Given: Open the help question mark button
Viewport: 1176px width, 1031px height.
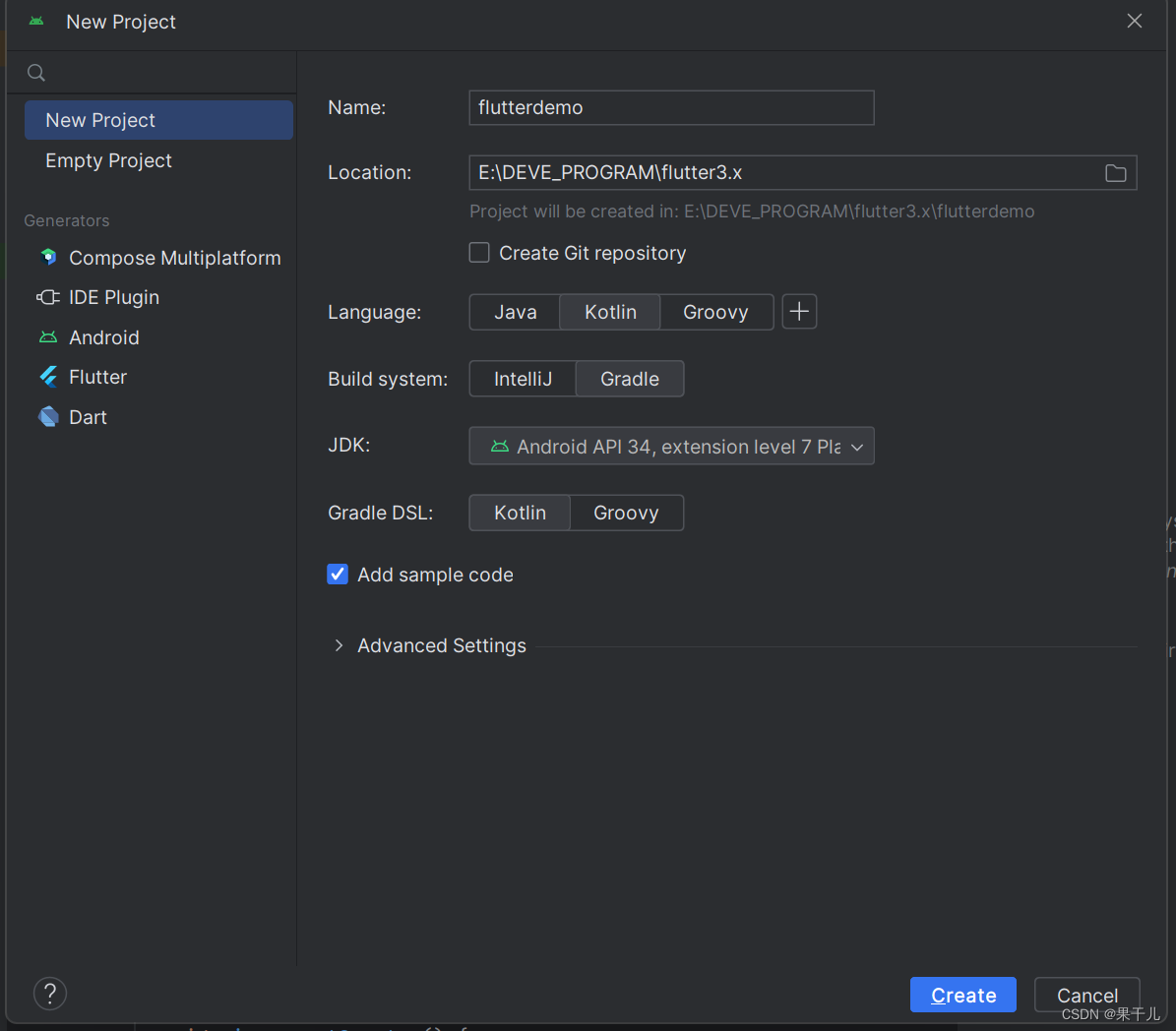Looking at the screenshot, I should 50,994.
